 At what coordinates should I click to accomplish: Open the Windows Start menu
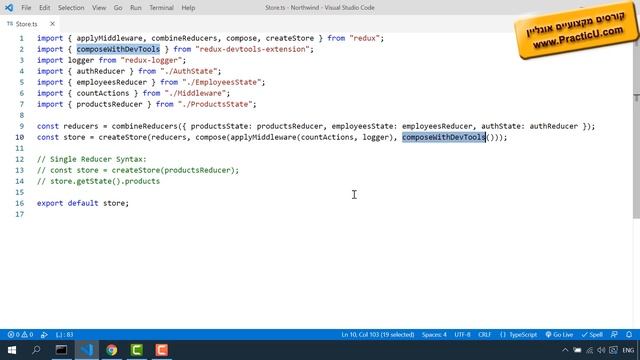(x=11, y=350)
